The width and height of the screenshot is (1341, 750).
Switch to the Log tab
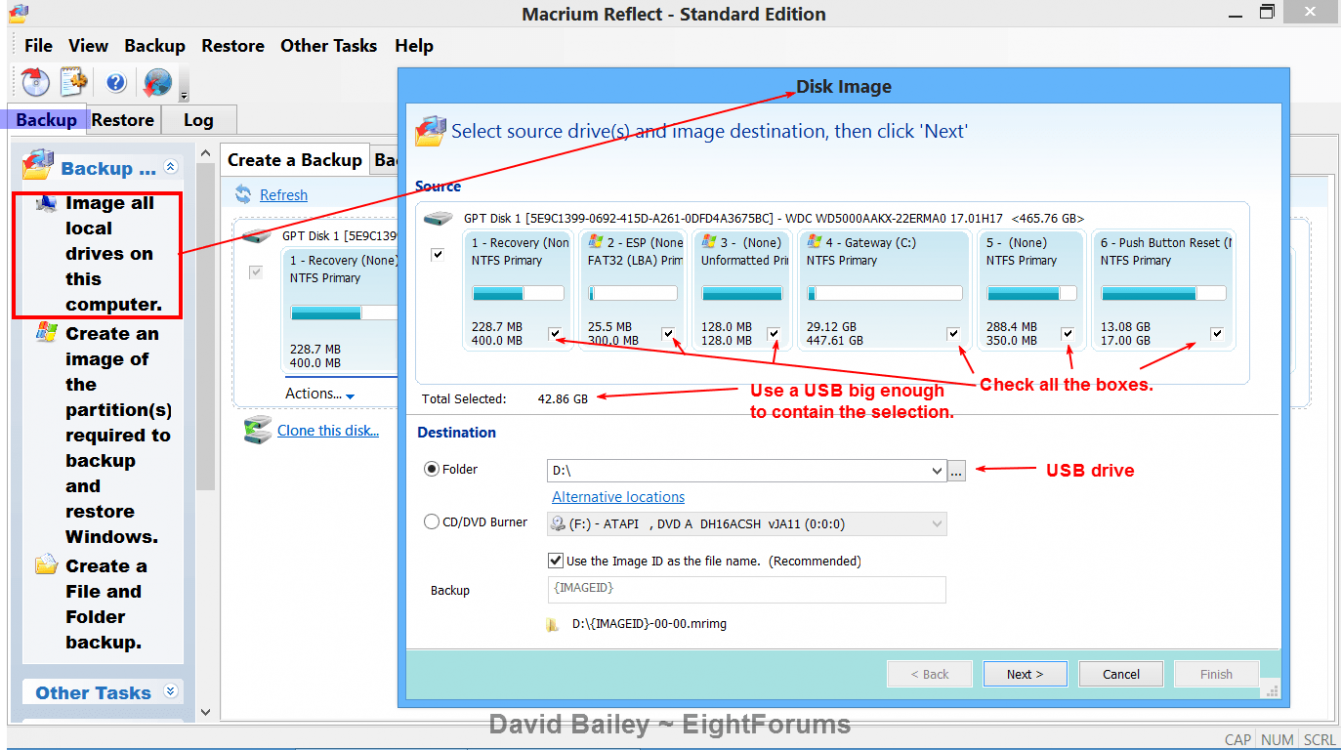pos(198,120)
